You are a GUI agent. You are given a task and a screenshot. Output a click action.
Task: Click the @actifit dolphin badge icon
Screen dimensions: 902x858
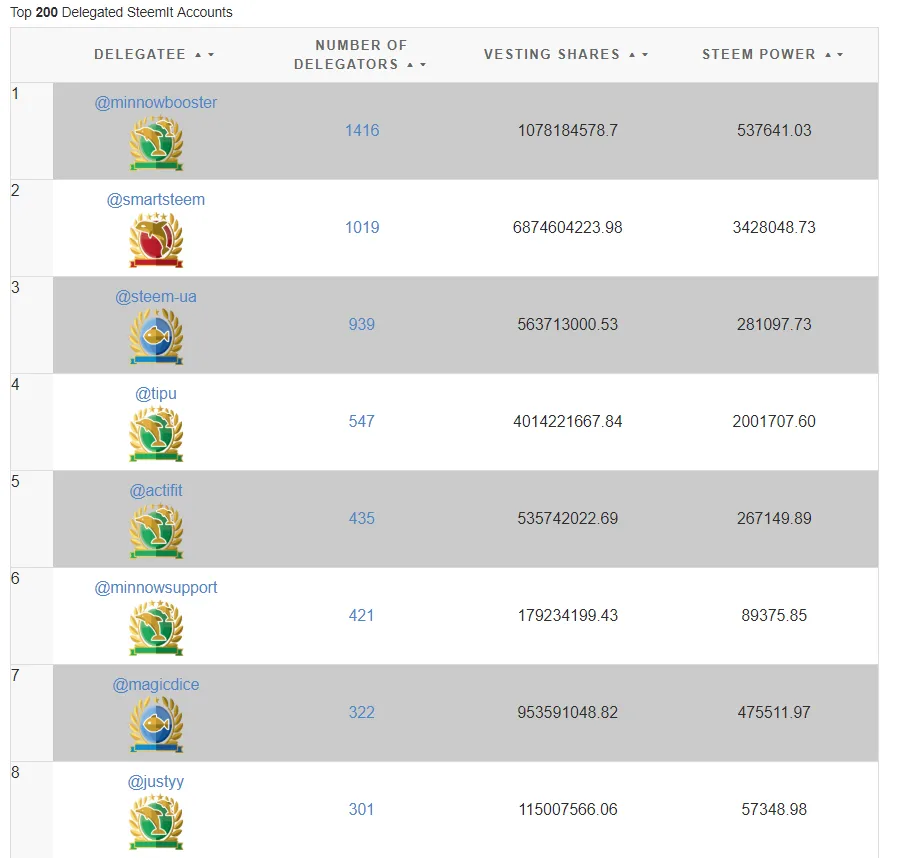click(x=156, y=531)
